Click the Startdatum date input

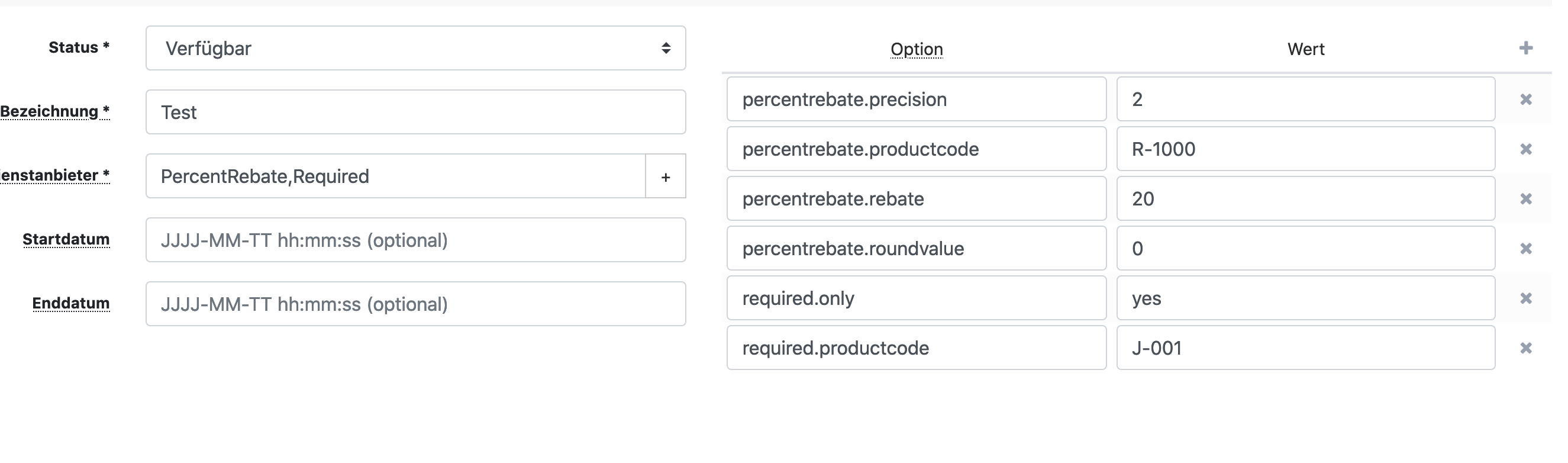[416, 240]
